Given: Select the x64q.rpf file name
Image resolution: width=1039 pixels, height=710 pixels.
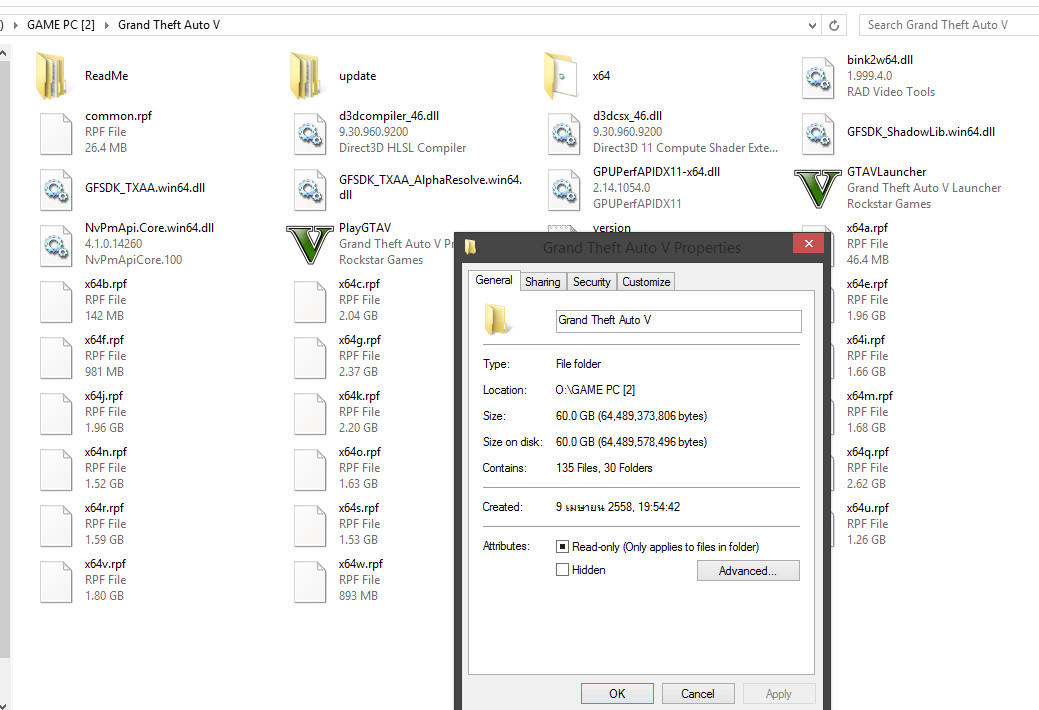Looking at the screenshot, I should point(867,452).
